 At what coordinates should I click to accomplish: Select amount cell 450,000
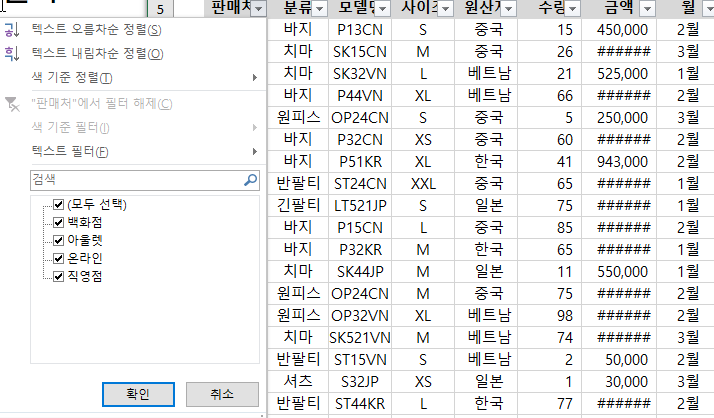pyautogui.click(x=619, y=30)
